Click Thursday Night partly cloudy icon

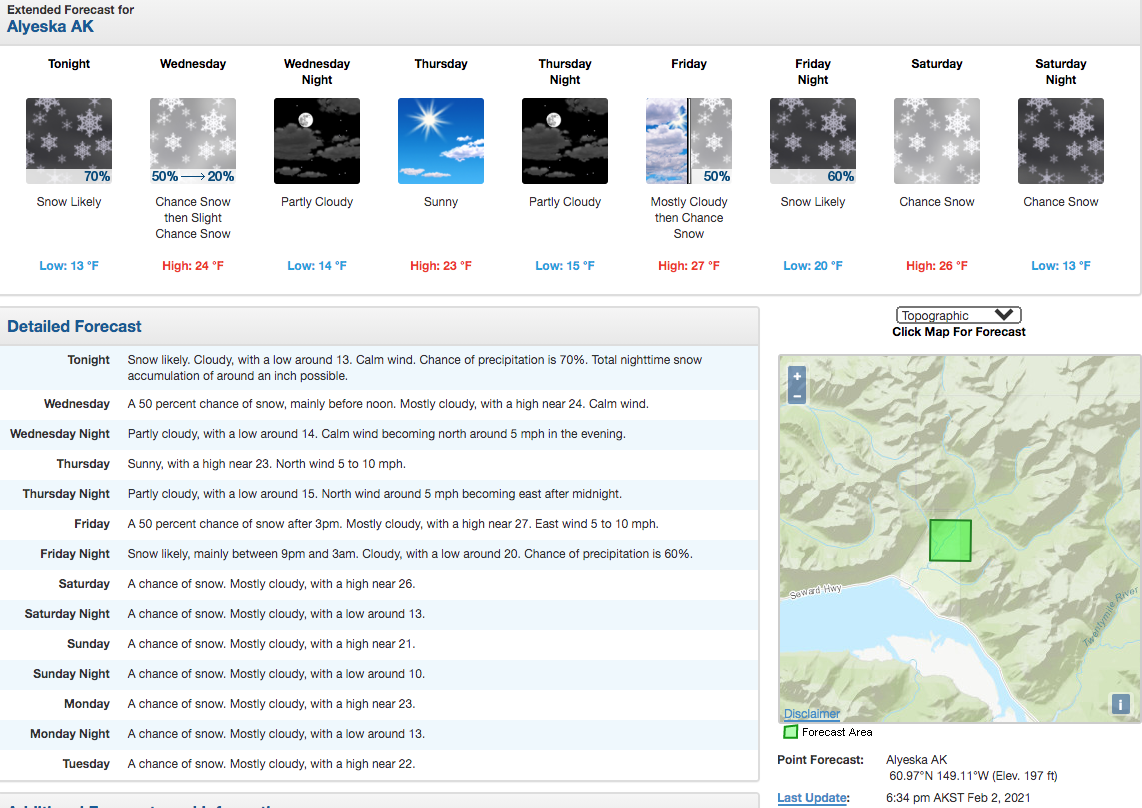pos(565,141)
